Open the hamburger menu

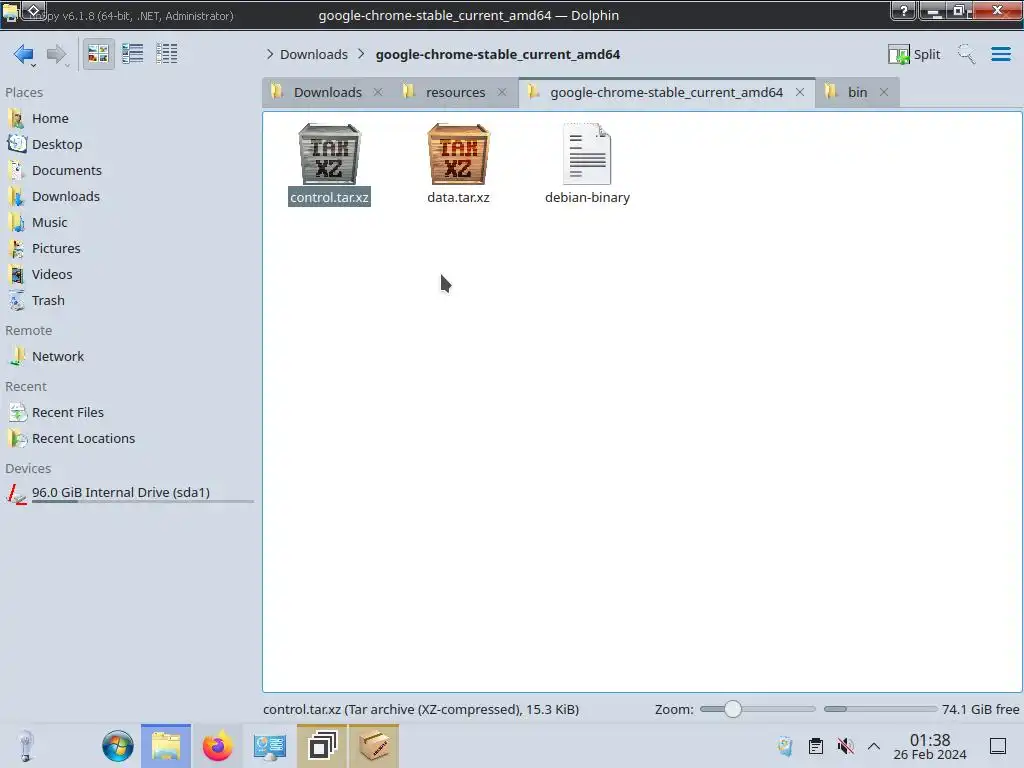coord(1000,54)
